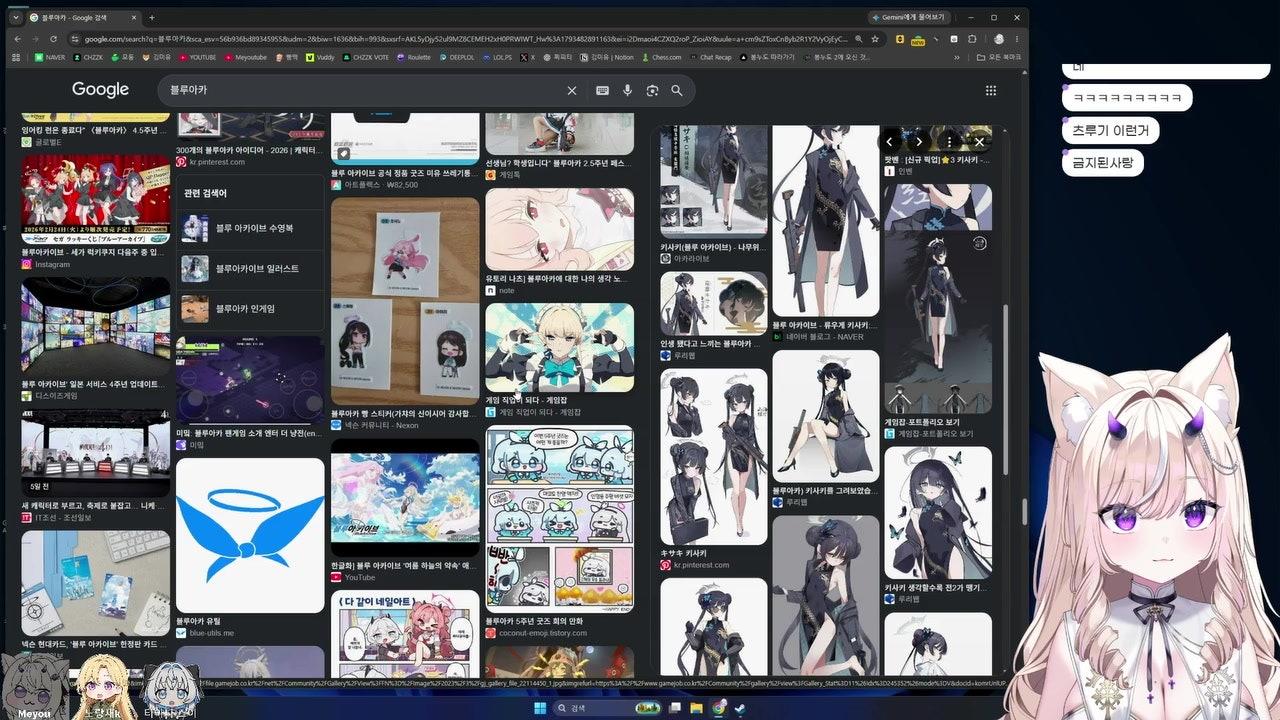1280x720 pixels.
Task: Go to the Google logo homepage
Action: pos(100,90)
